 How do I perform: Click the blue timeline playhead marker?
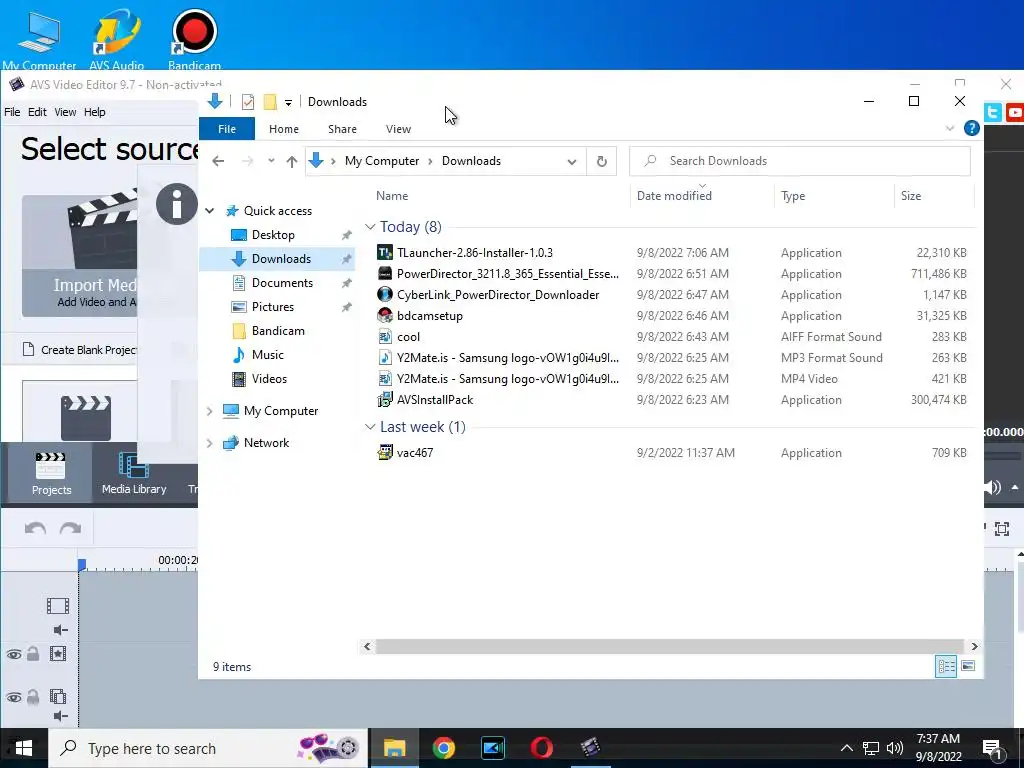pos(82,565)
